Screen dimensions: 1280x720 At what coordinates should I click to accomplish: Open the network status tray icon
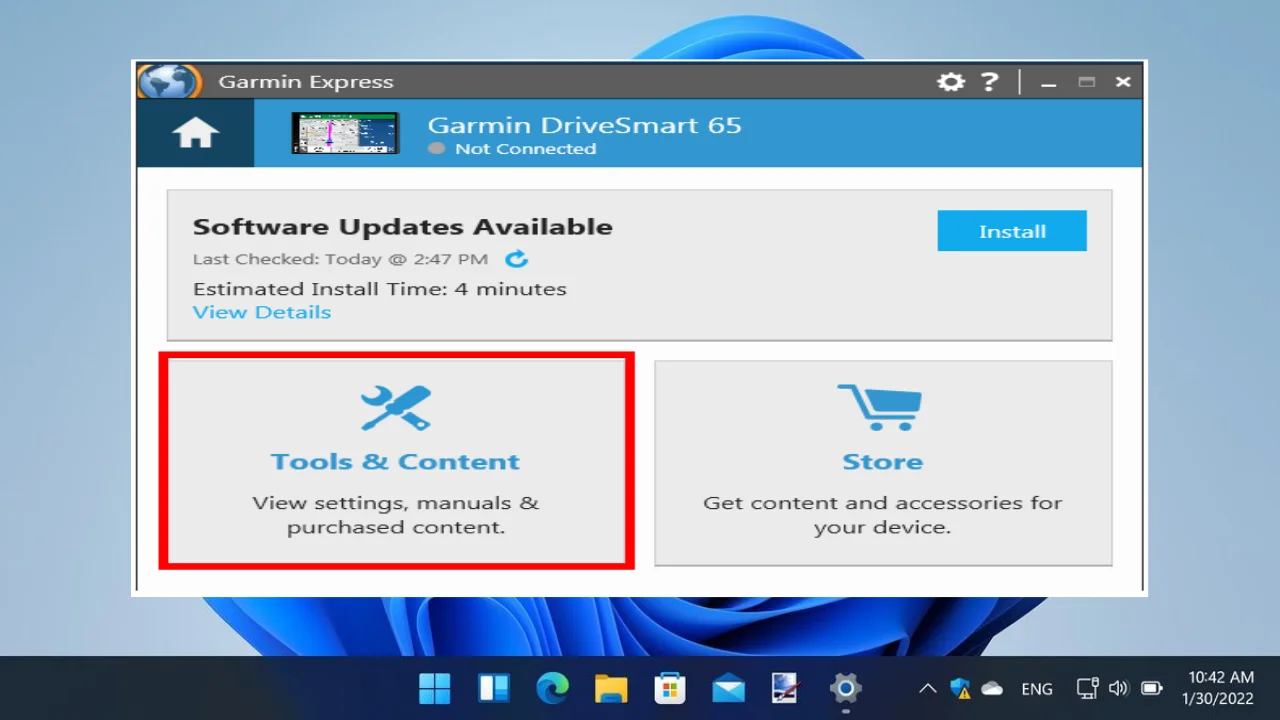coord(1088,688)
